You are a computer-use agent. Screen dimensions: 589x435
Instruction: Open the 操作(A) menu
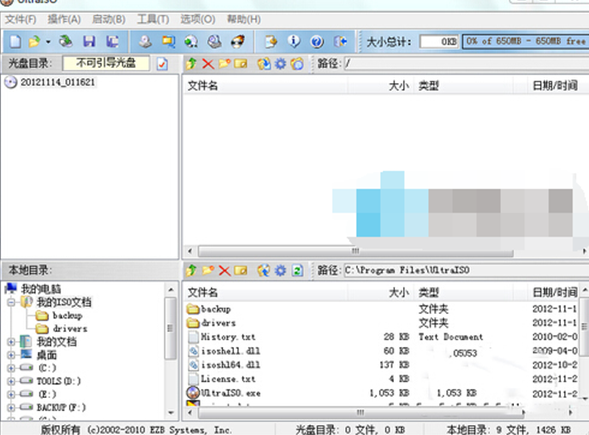tap(64, 19)
